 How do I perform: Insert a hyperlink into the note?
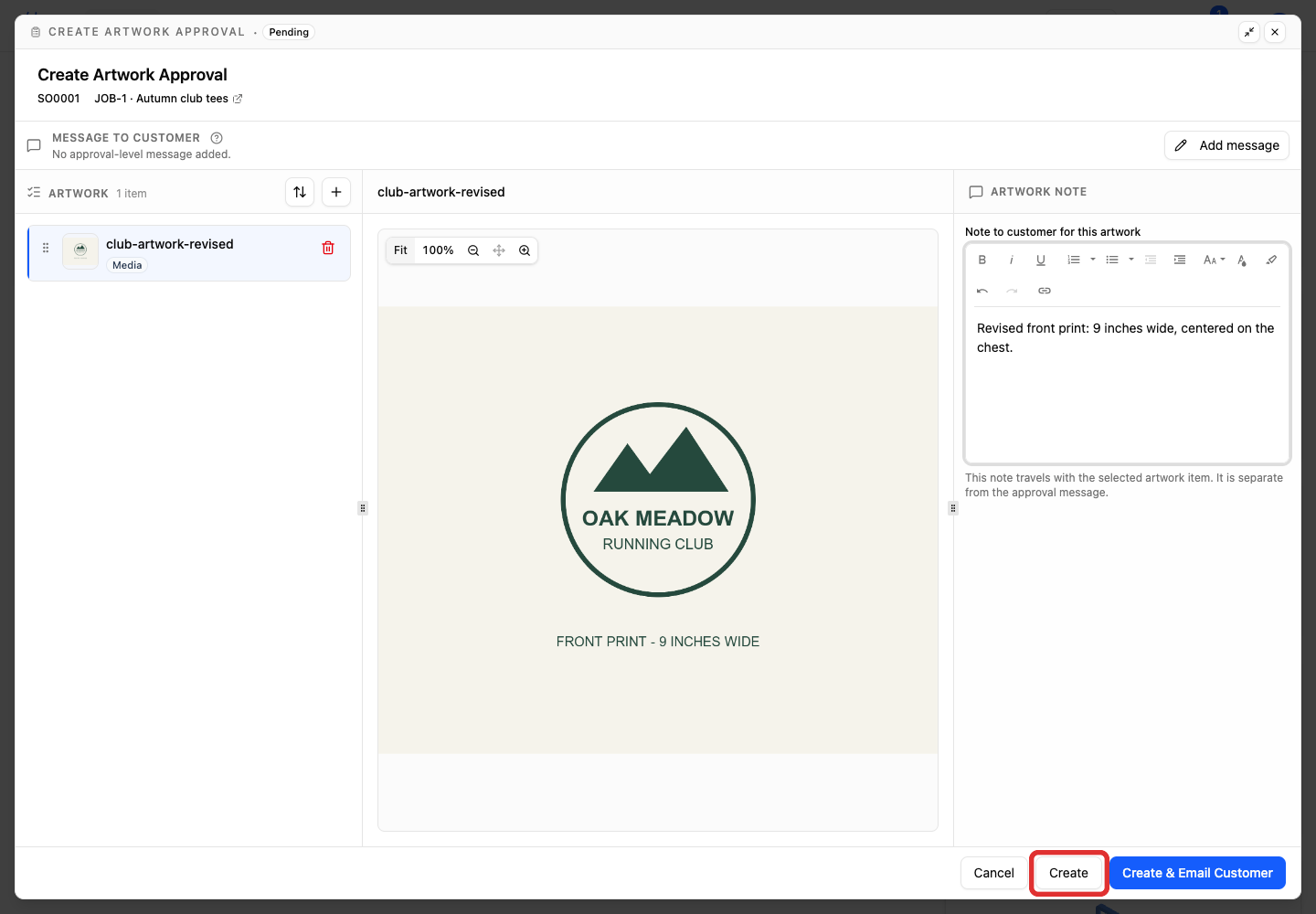pos(1045,291)
